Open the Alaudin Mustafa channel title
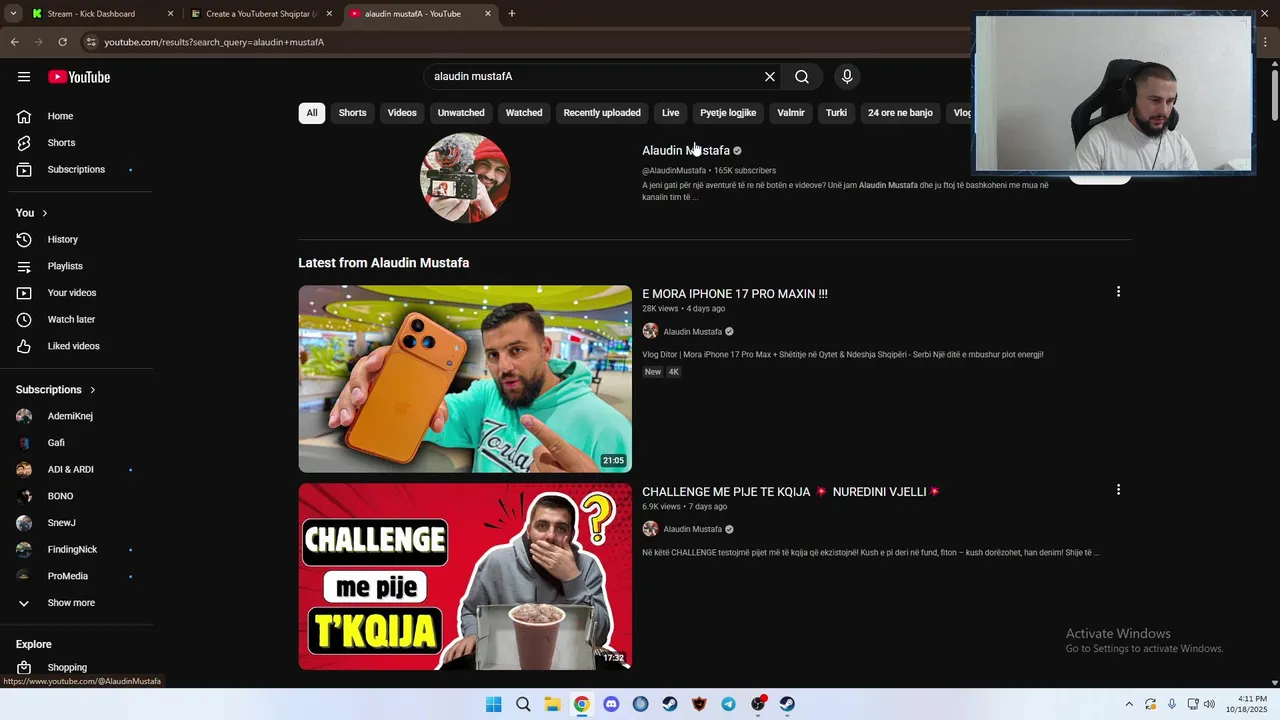This screenshot has height=720, width=1280. point(686,151)
